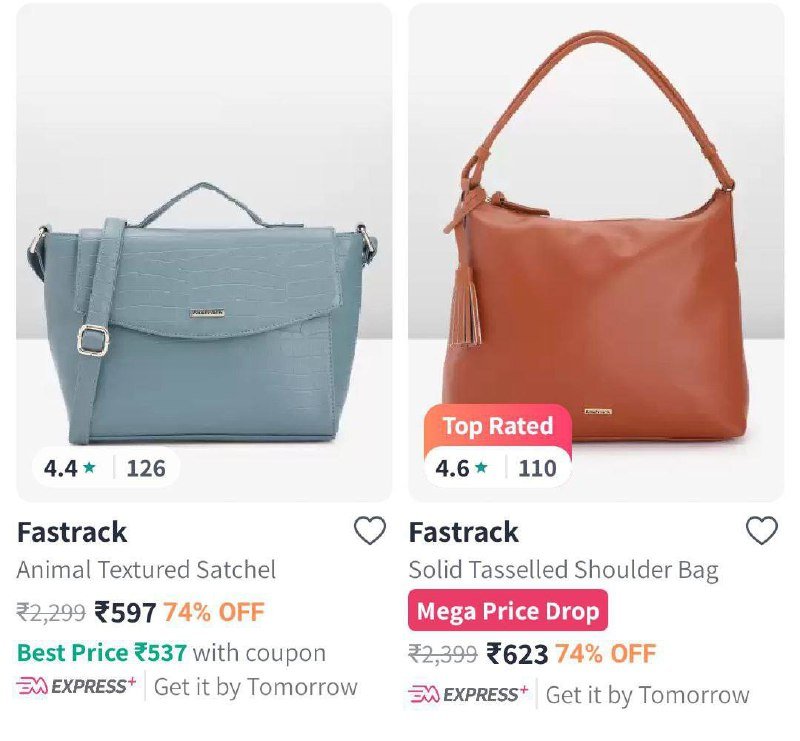The height and width of the screenshot is (741, 800).
Task: View the 126 reviews count on the satchel
Action: (x=146, y=468)
